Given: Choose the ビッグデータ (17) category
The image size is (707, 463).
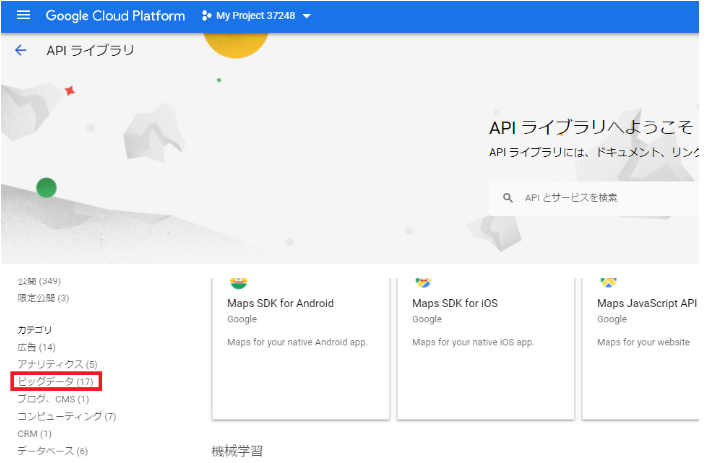Looking at the screenshot, I should pyautogui.click(x=56, y=381).
